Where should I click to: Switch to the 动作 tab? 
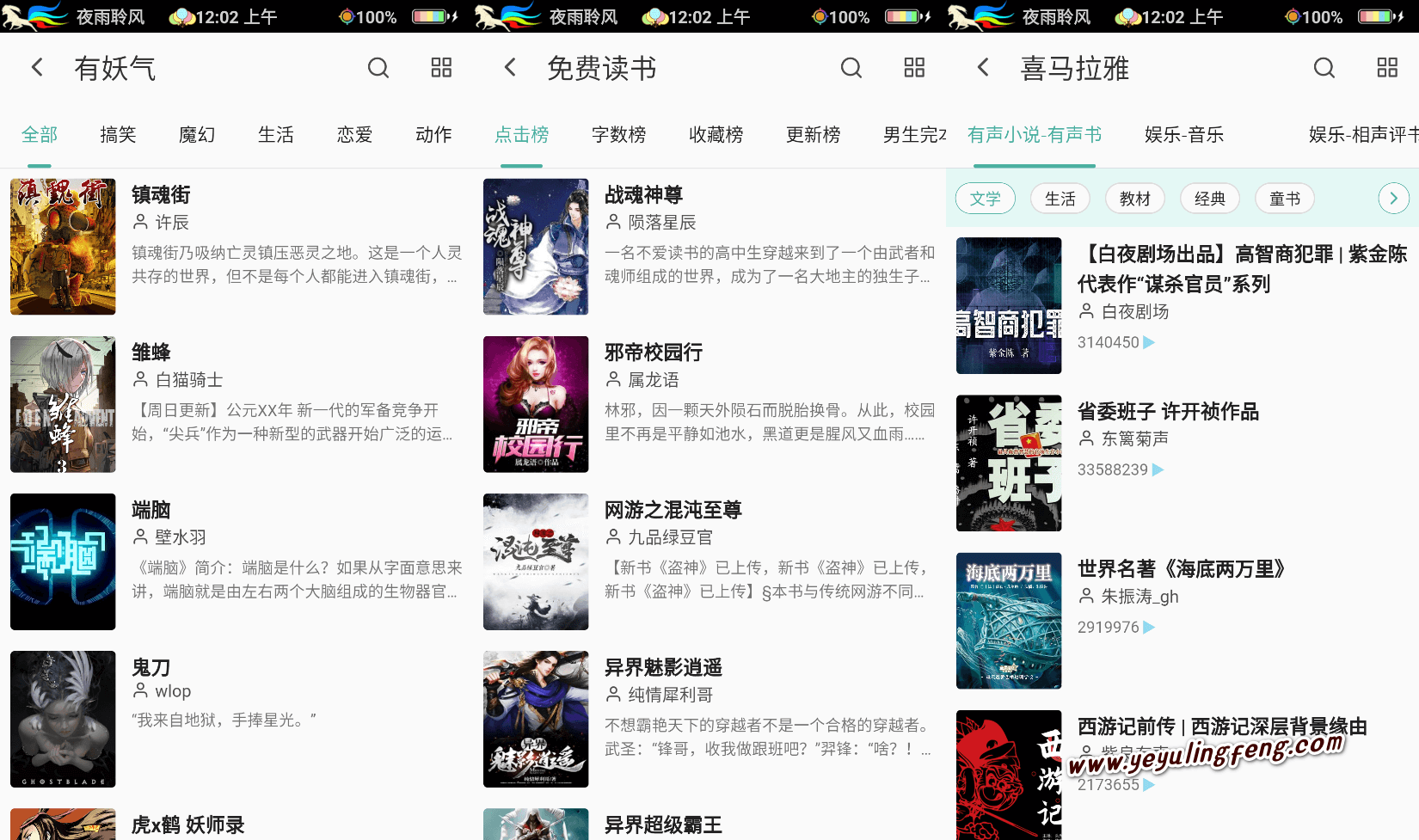point(433,134)
